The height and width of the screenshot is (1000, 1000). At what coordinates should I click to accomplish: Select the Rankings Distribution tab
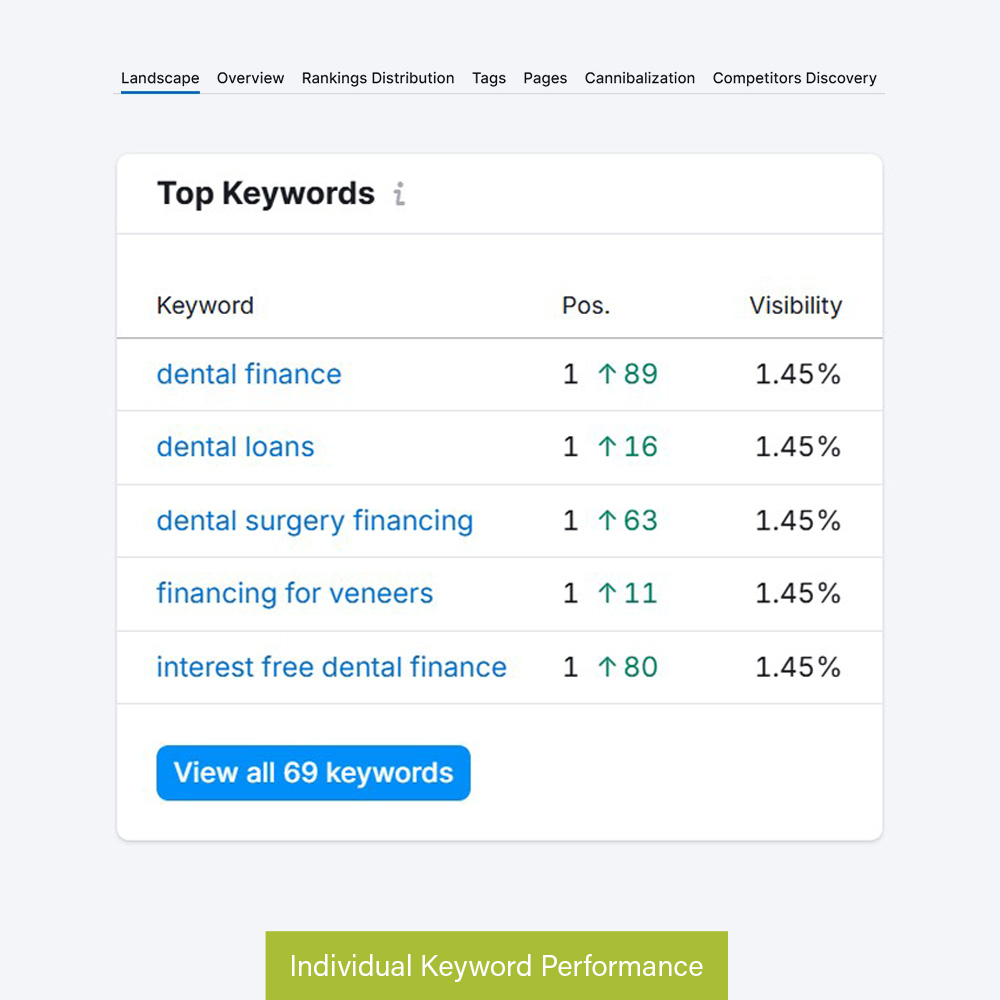[378, 78]
